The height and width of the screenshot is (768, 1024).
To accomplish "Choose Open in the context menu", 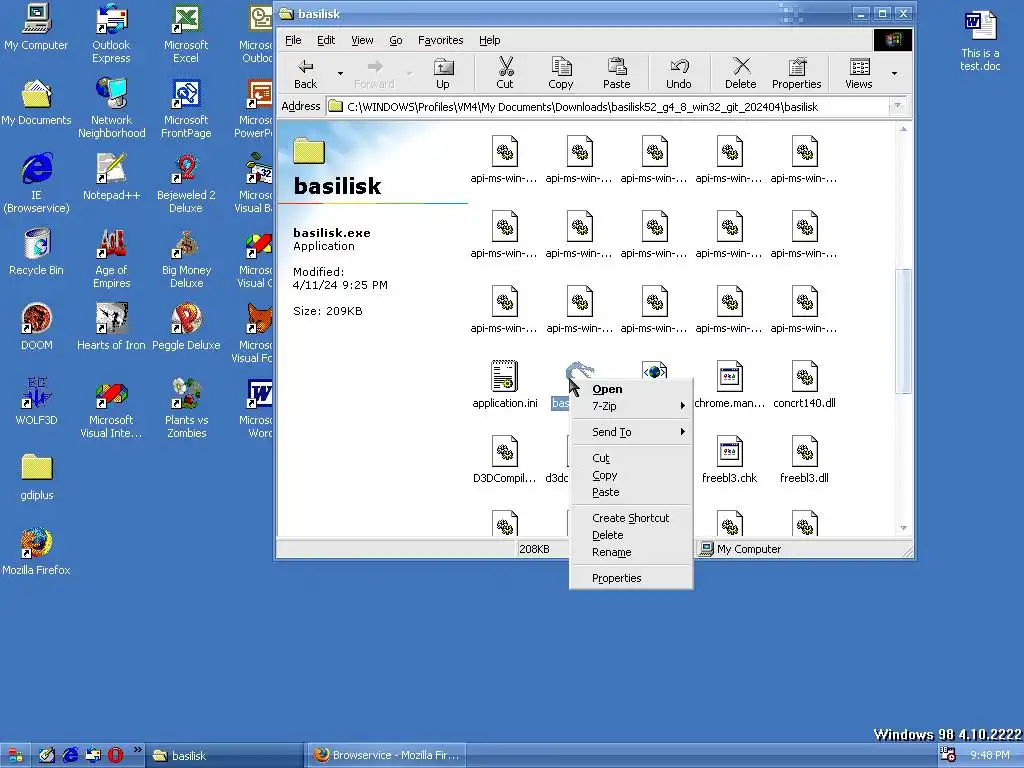I will point(631,389).
